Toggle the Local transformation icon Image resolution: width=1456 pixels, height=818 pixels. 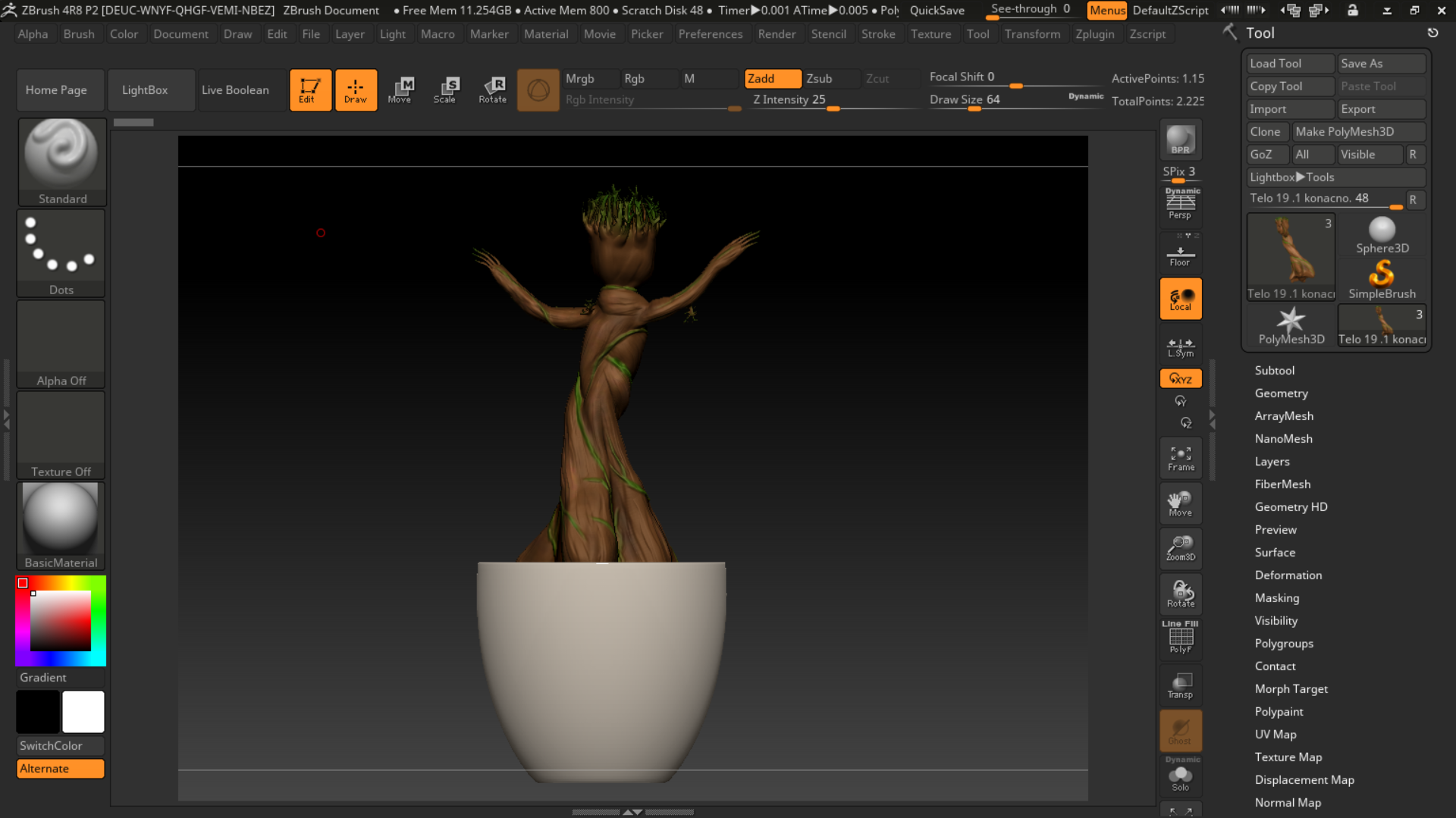1181,299
